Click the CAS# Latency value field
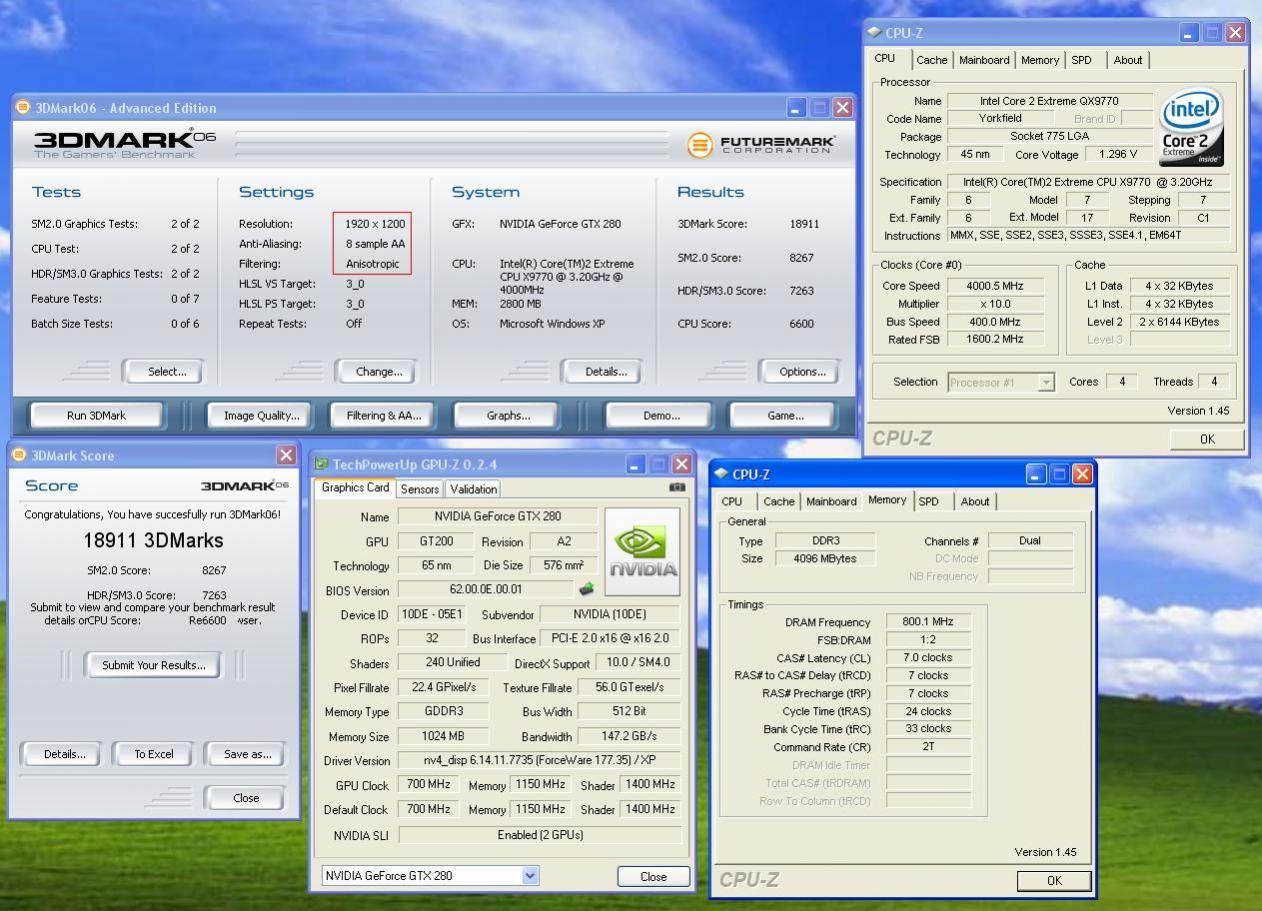The height and width of the screenshot is (911, 1262). tap(928, 658)
